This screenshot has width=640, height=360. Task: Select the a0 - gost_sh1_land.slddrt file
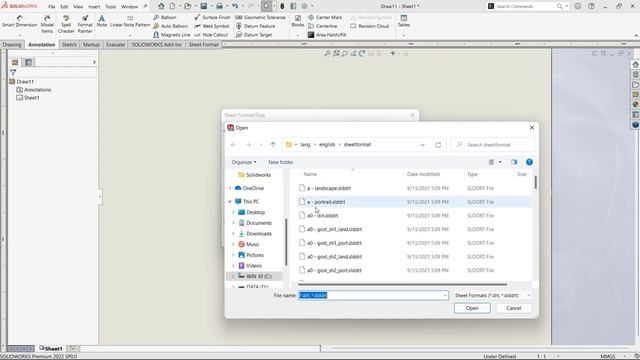pos(414,229)
